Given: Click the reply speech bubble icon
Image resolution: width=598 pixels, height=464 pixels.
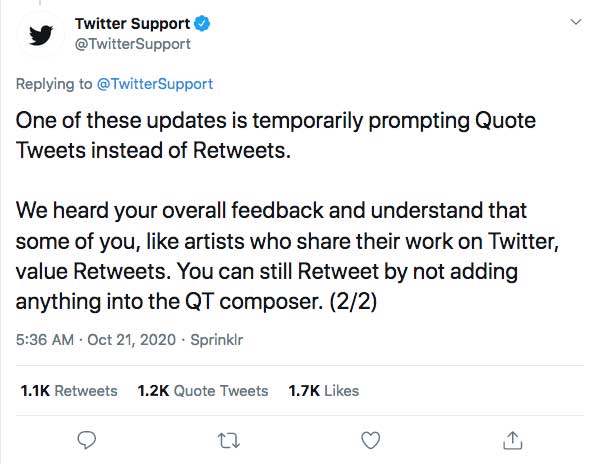Looking at the screenshot, I should tap(87, 440).
